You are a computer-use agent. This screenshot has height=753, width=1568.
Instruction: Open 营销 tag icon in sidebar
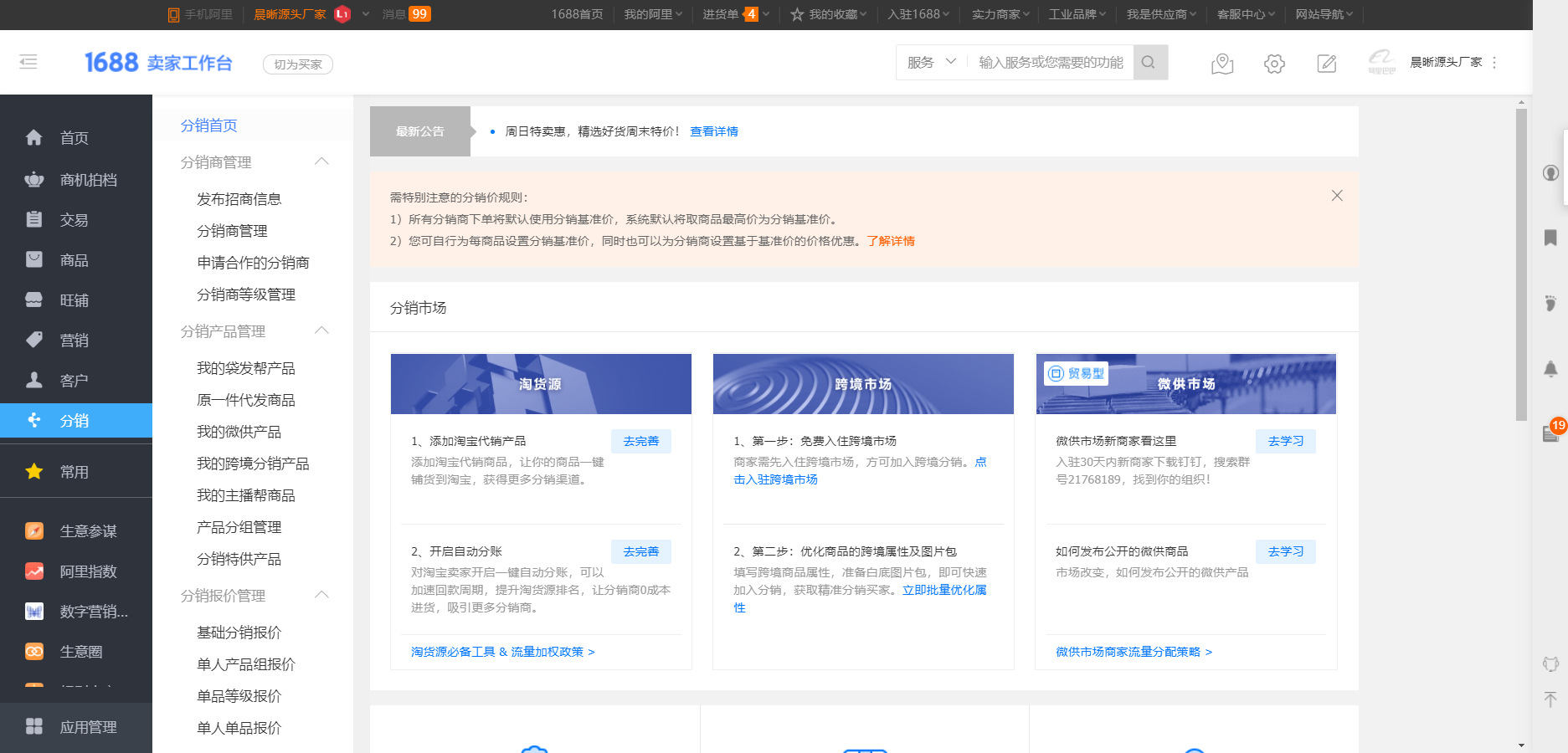coord(34,340)
